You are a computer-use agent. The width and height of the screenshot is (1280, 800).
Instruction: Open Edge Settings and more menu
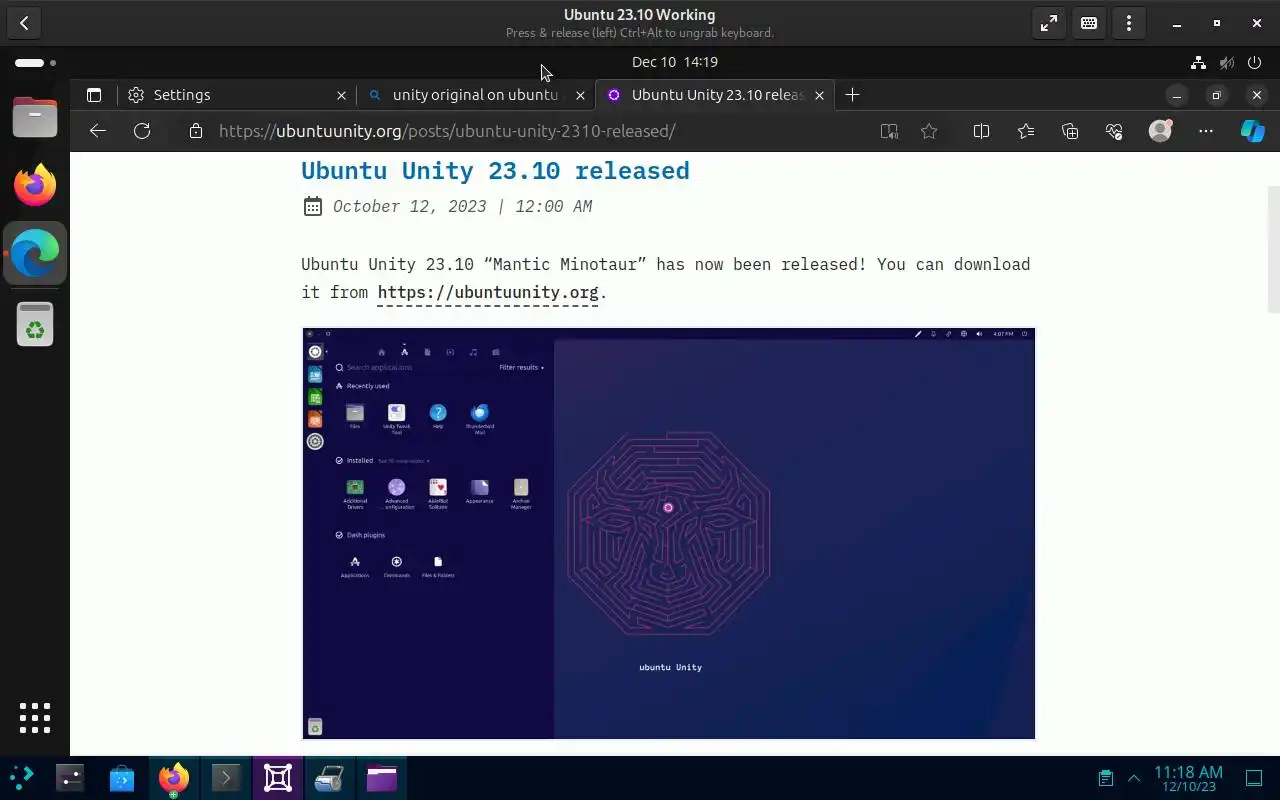(1206, 131)
